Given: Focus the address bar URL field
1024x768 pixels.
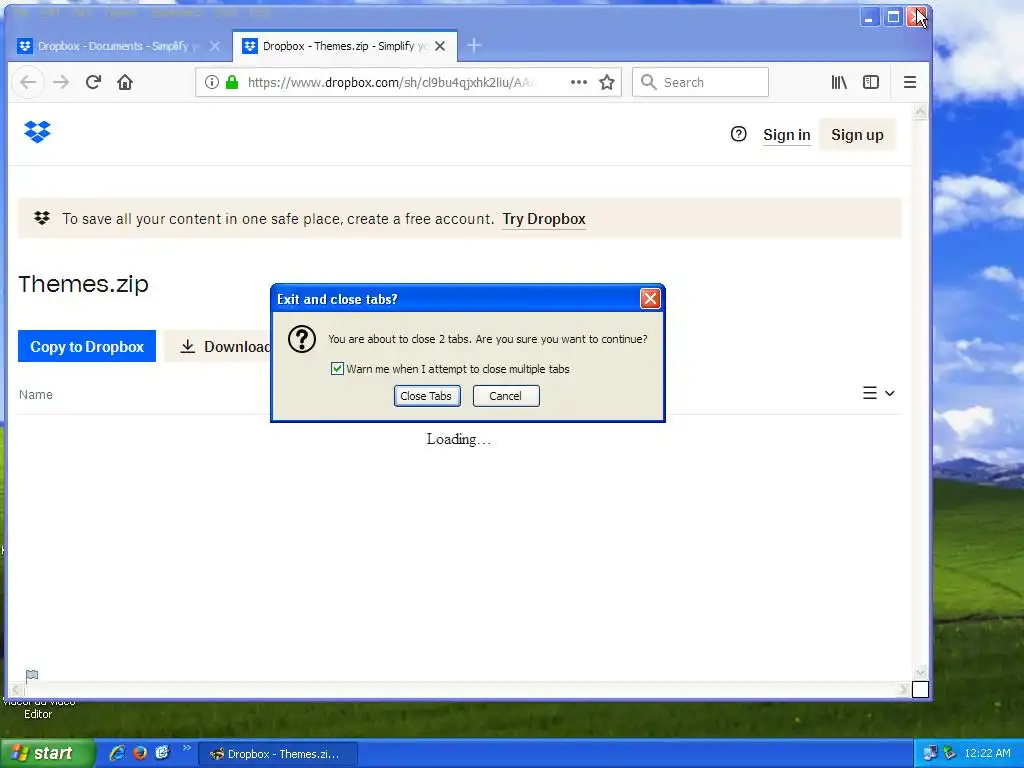Looking at the screenshot, I should pos(392,82).
